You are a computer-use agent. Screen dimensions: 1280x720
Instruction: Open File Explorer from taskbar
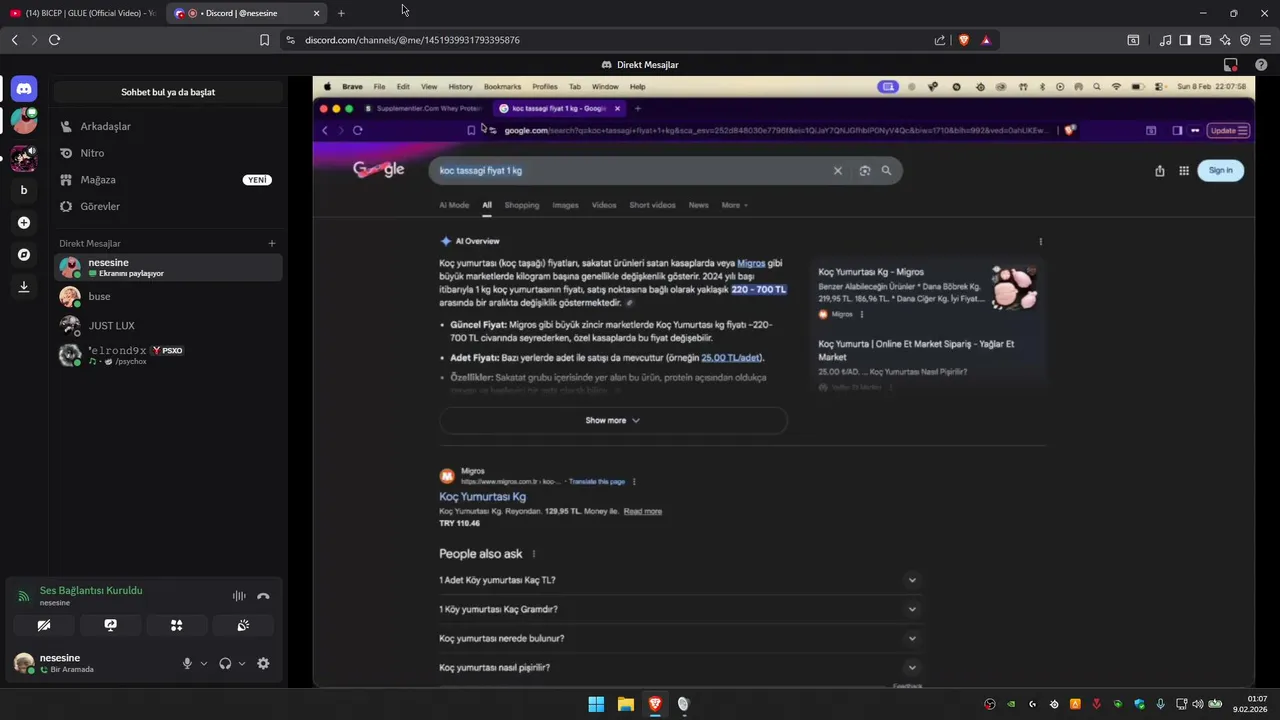point(625,704)
